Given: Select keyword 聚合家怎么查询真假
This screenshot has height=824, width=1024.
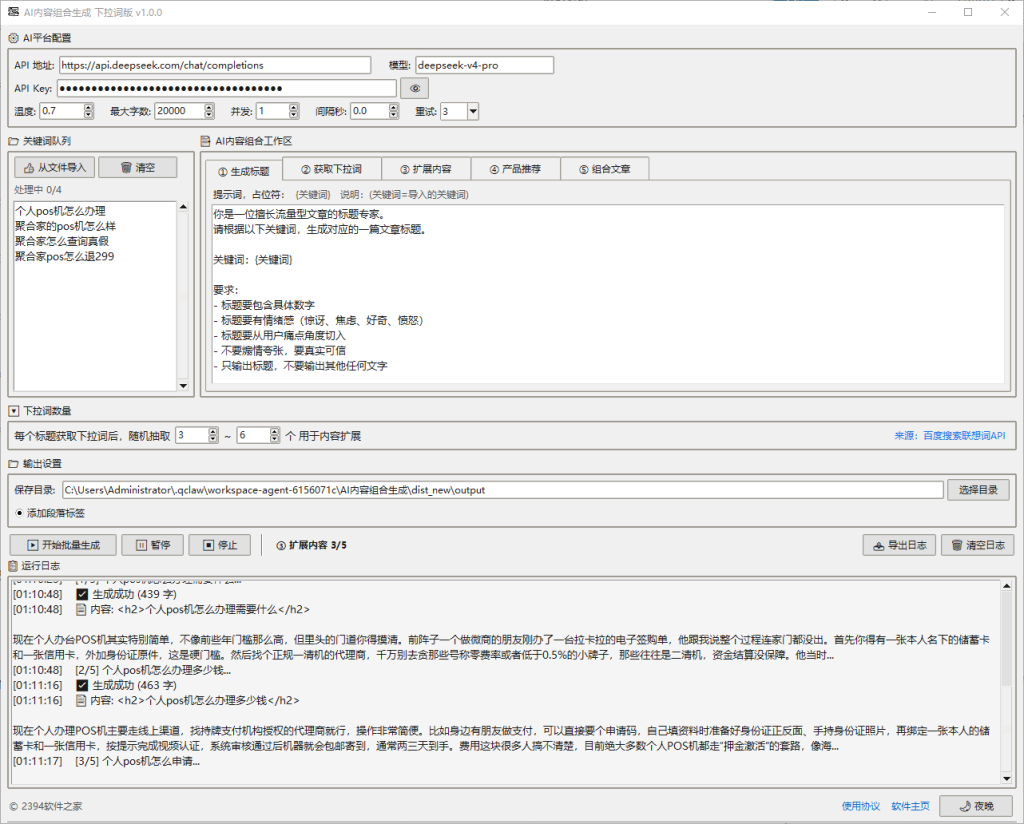Looking at the screenshot, I should [x=62, y=241].
